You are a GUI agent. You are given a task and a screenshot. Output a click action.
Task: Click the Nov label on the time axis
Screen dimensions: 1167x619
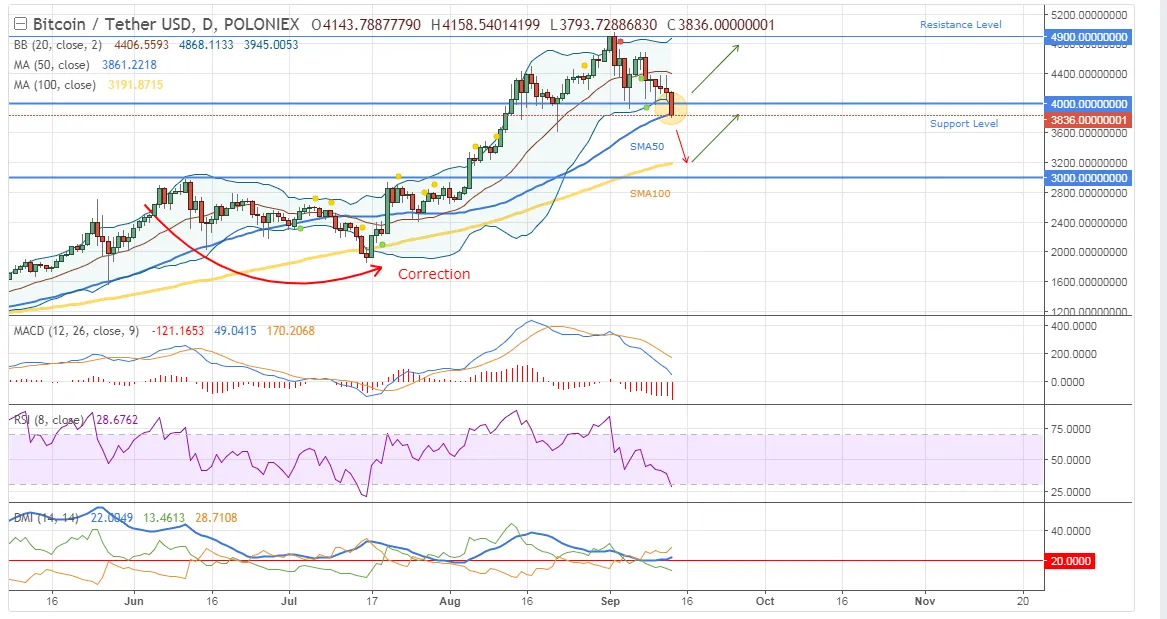(x=924, y=600)
